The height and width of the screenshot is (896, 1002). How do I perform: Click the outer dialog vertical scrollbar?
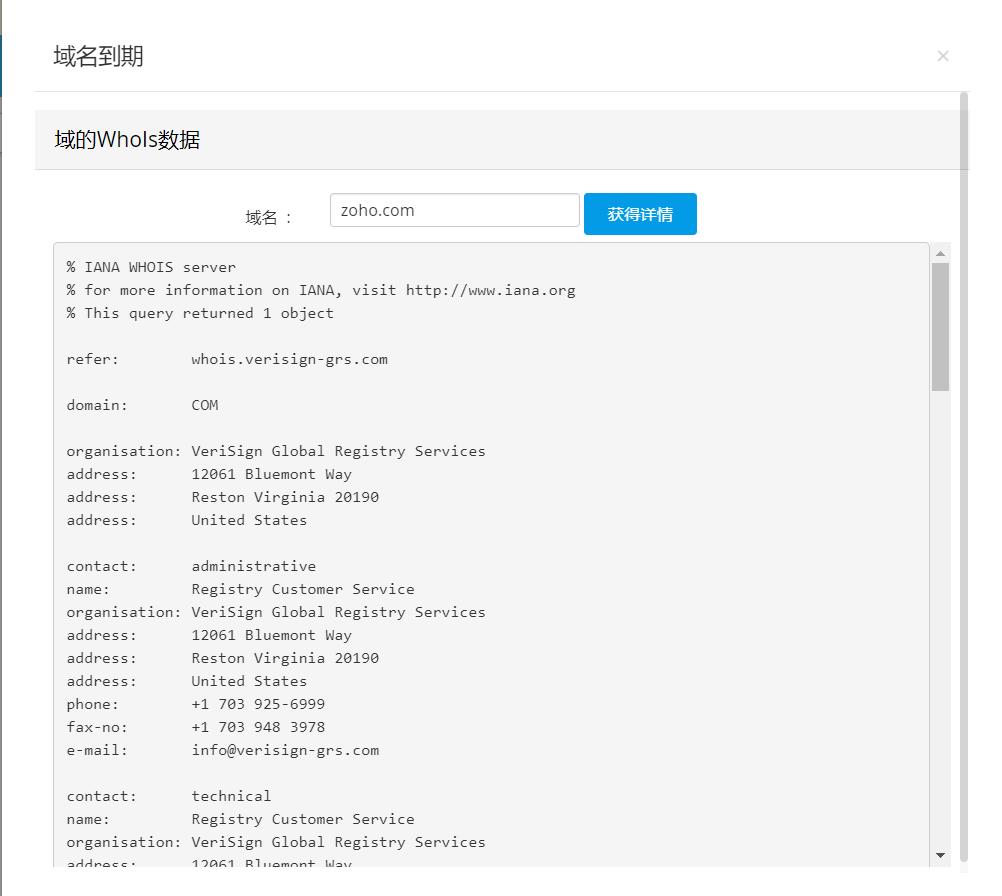(964, 477)
